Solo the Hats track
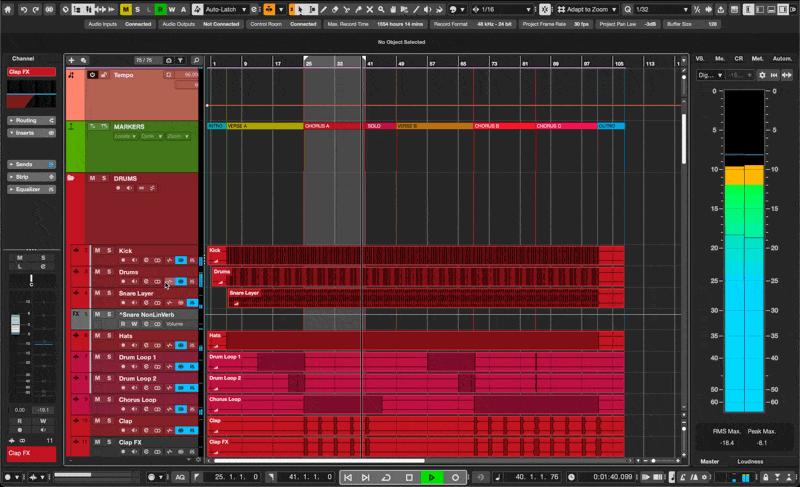Viewport: 800px width, 487px height. pyautogui.click(x=109, y=336)
